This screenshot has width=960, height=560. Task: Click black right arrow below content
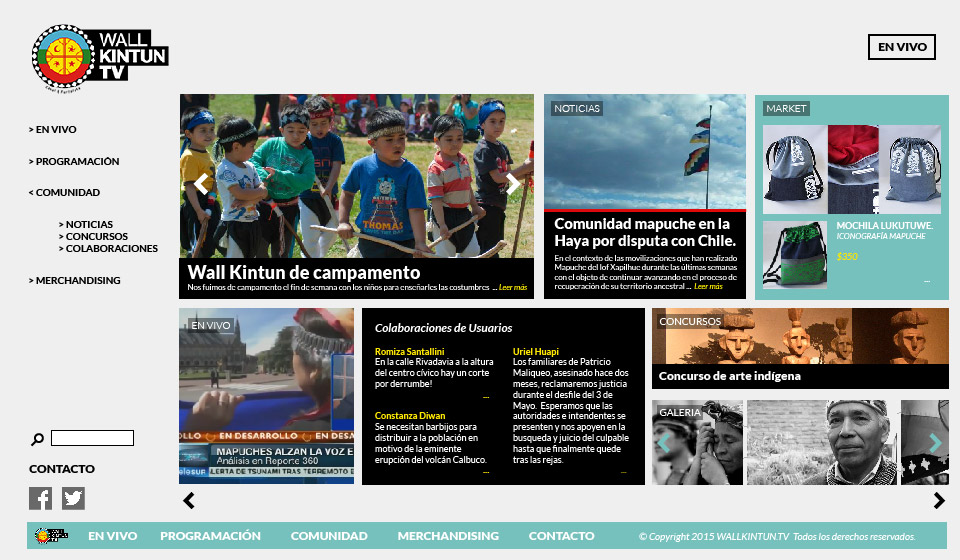point(939,501)
